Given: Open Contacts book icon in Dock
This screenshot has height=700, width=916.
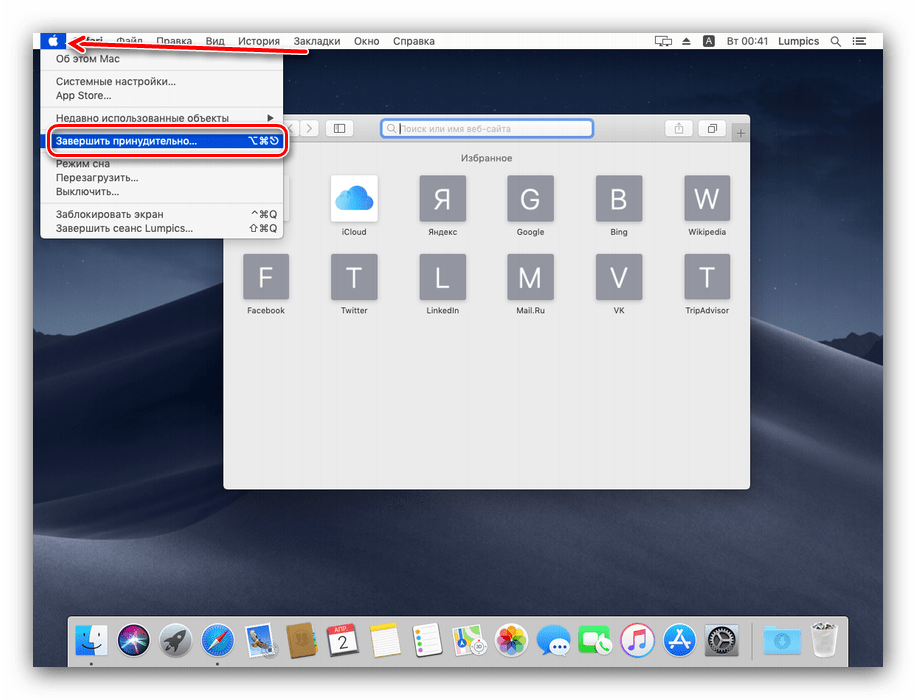Looking at the screenshot, I should (x=301, y=640).
